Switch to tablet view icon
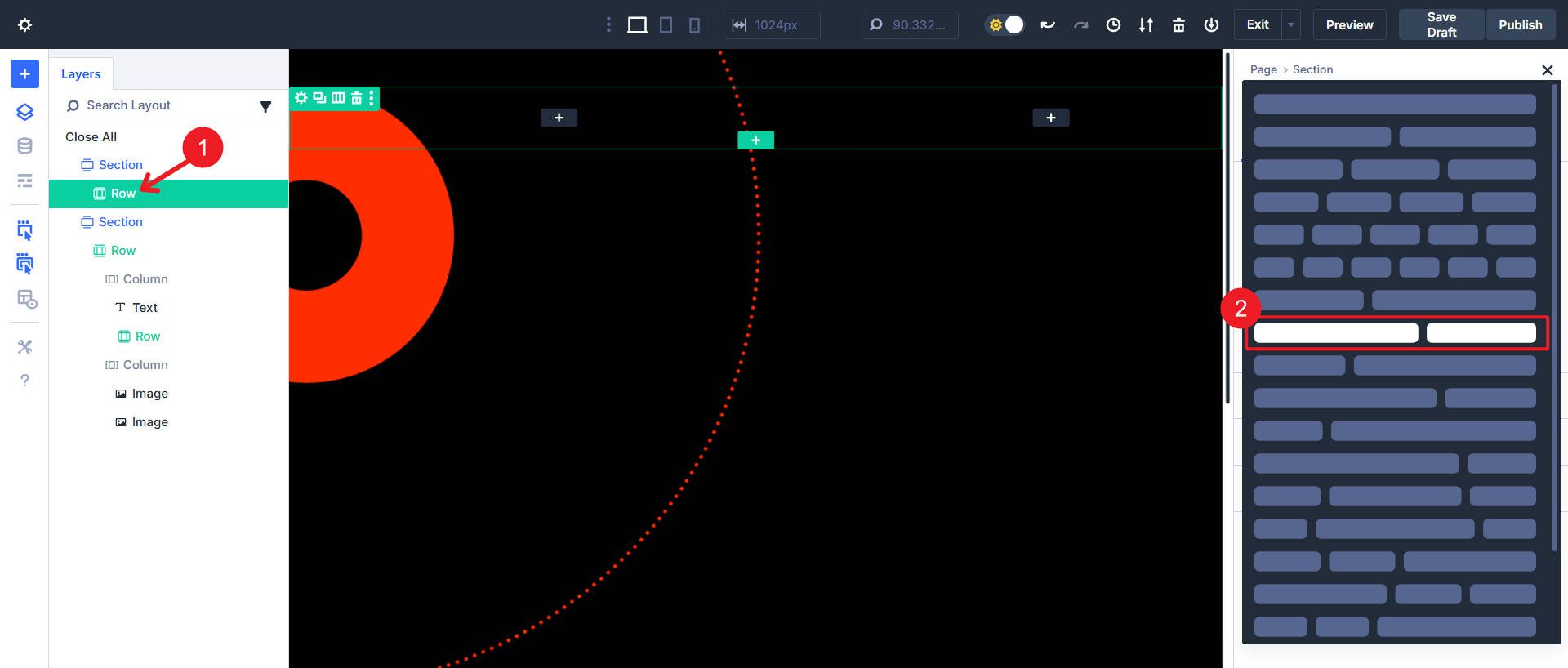1568x668 pixels. (666, 25)
